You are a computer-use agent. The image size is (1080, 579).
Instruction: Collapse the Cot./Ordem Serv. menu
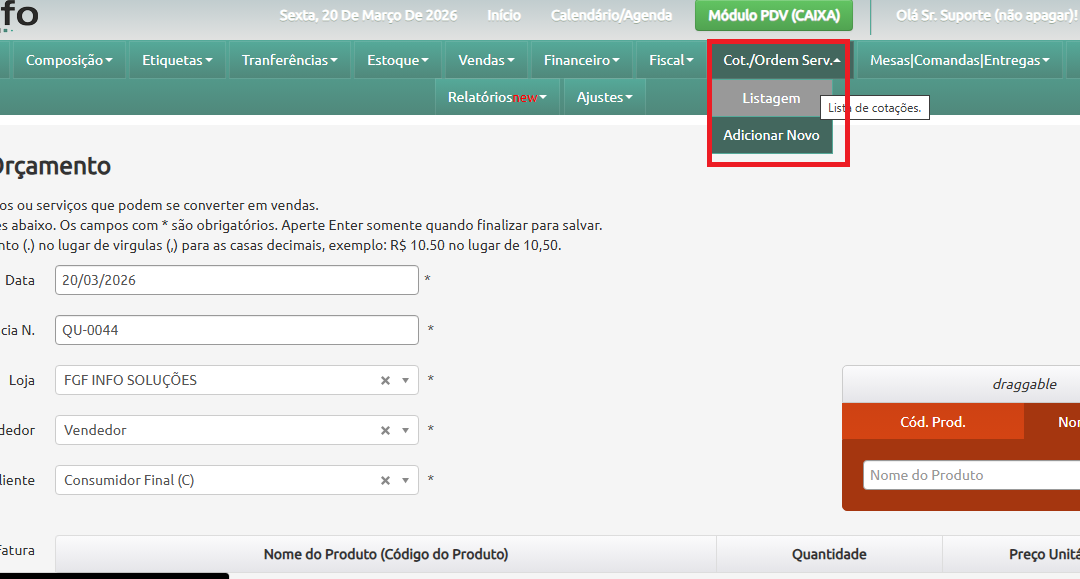coord(778,59)
